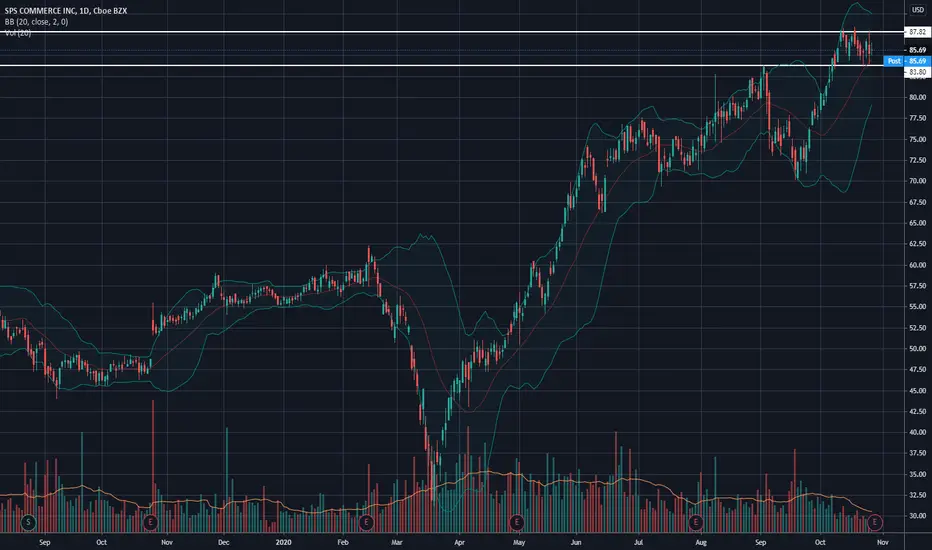Image resolution: width=932 pixels, height=550 pixels.
Task: Select the Vol (20) indicator legend
Action: (18, 33)
